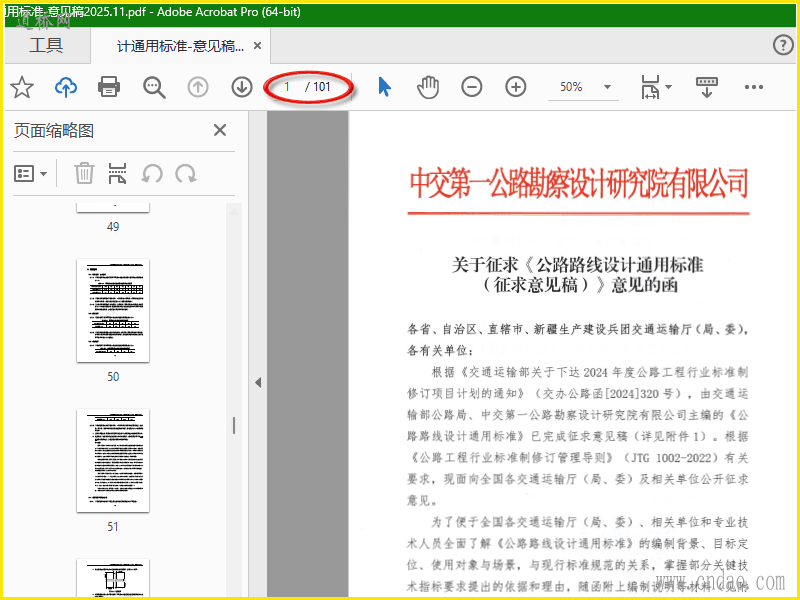The image size is (800, 600).
Task: Go to previous page arrow
Action: click(198, 87)
